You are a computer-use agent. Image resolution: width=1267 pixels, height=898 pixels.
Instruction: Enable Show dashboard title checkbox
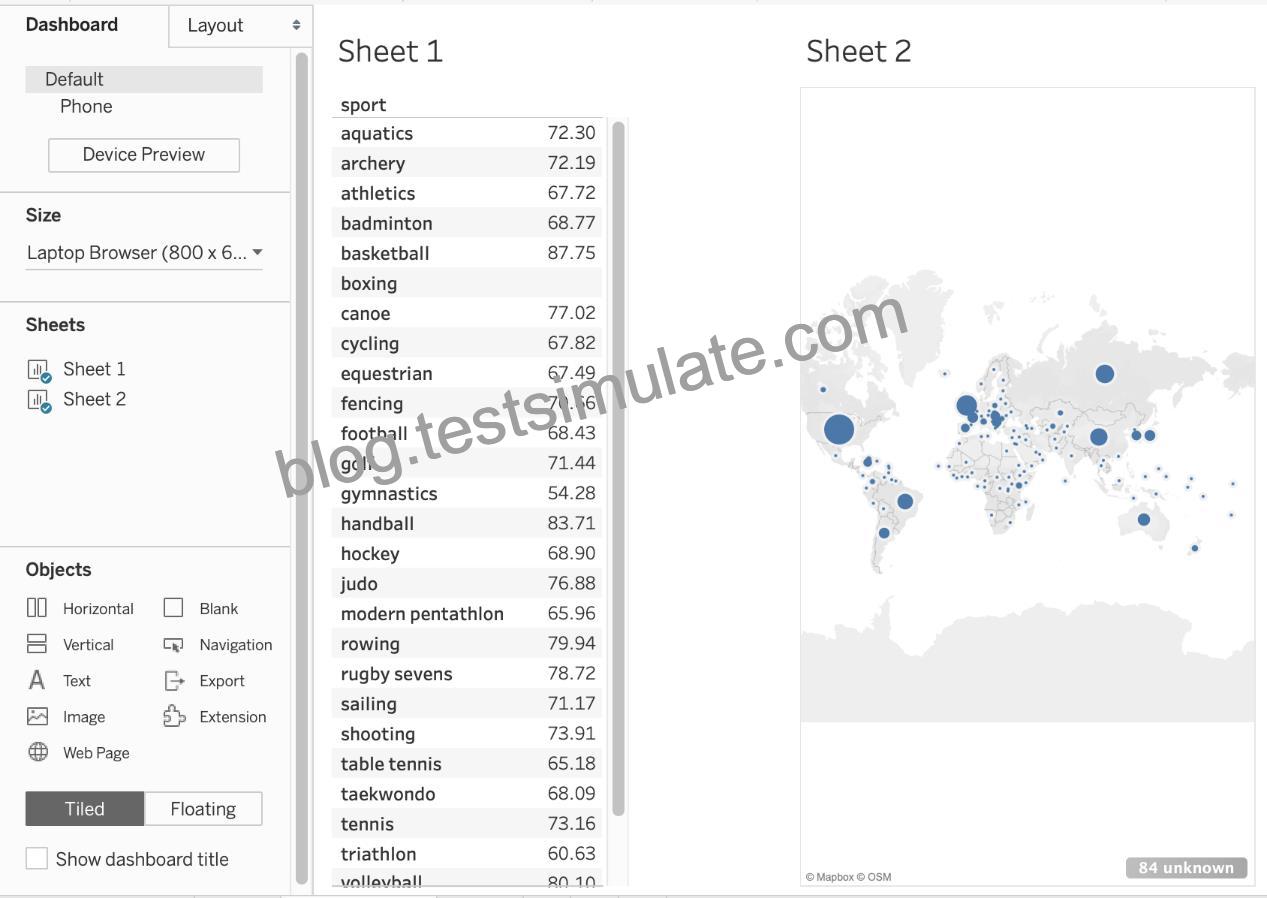coord(37,858)
